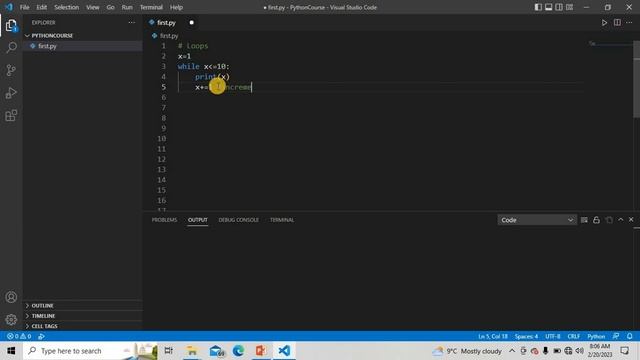Split the editor to the right
Screen dimensions: 640x360
click(x=617, y=23)
